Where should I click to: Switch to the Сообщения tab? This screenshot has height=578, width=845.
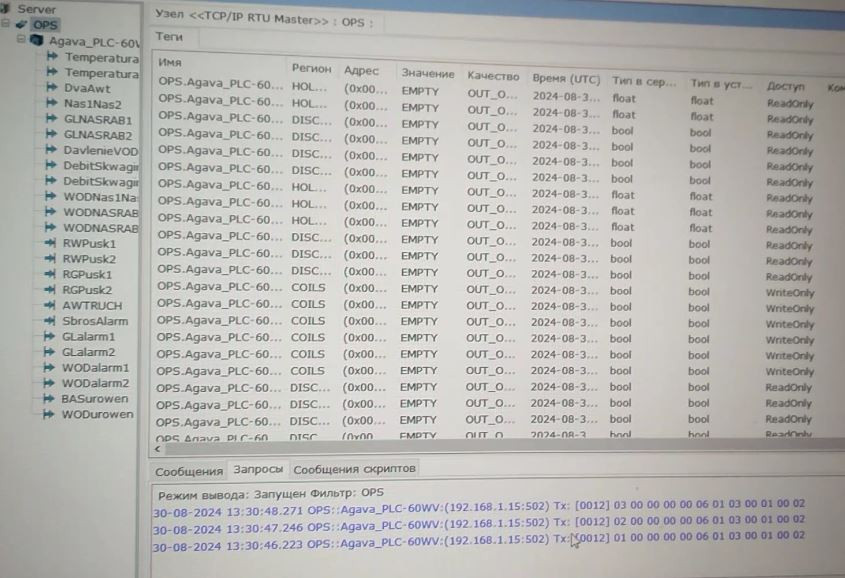[188, 470]
